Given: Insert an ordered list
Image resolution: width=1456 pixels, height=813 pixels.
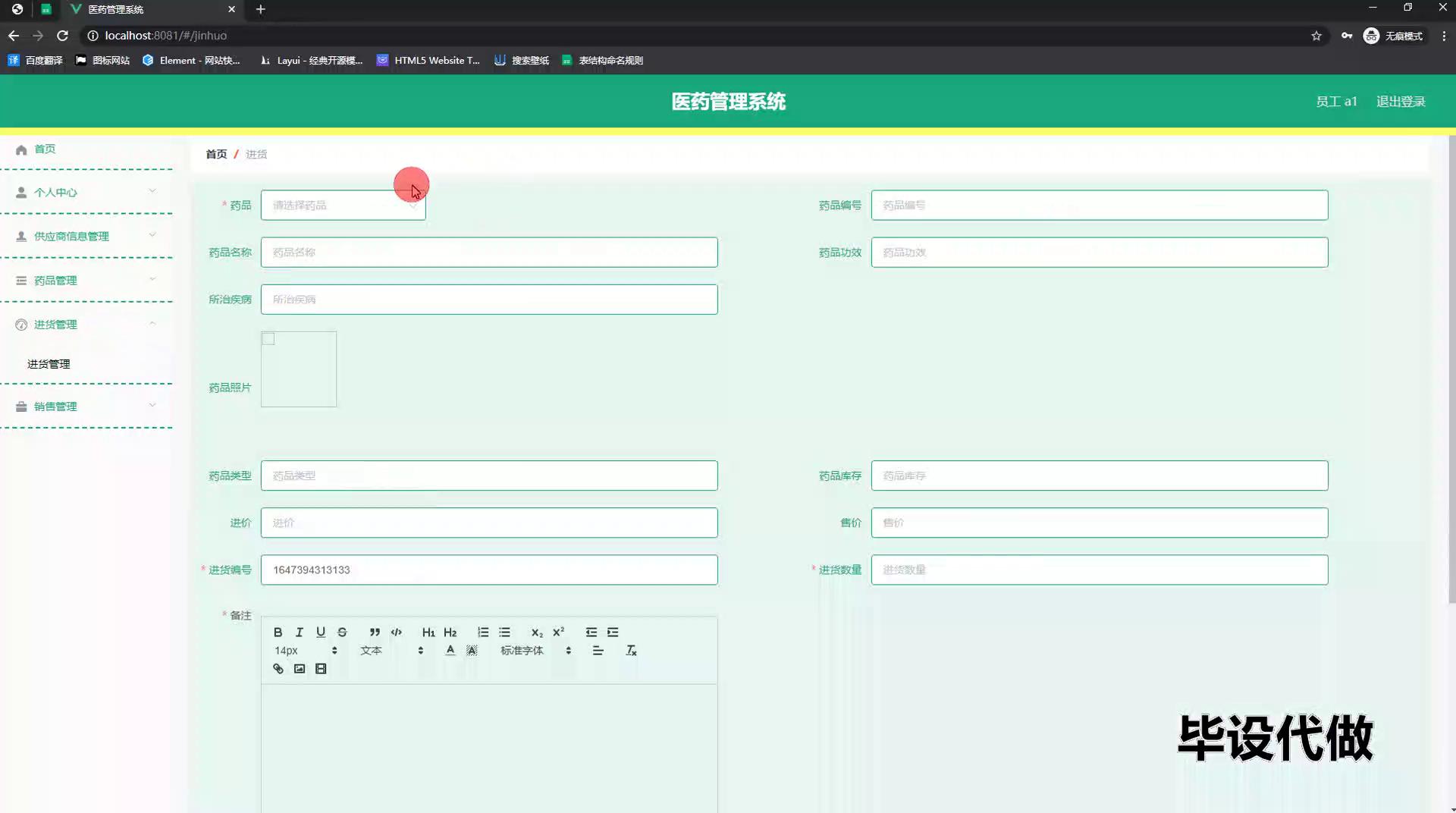Looking at the screenshot, I should [x=483, y=632].
